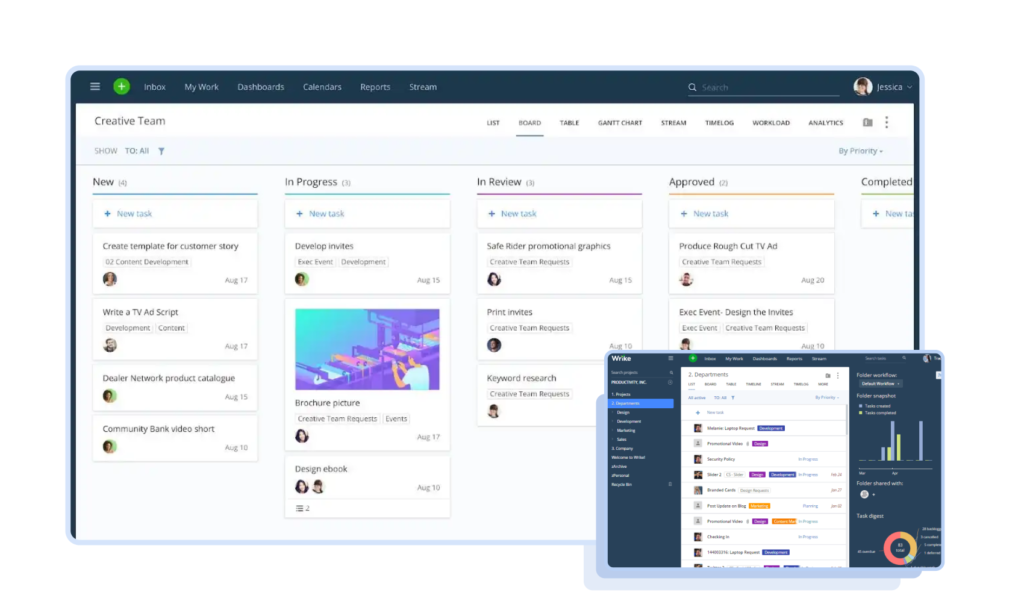Click the search magnifier icon
Viewport: 1024px width, 616px height.
pyautogui.click(x=692, y=88)
